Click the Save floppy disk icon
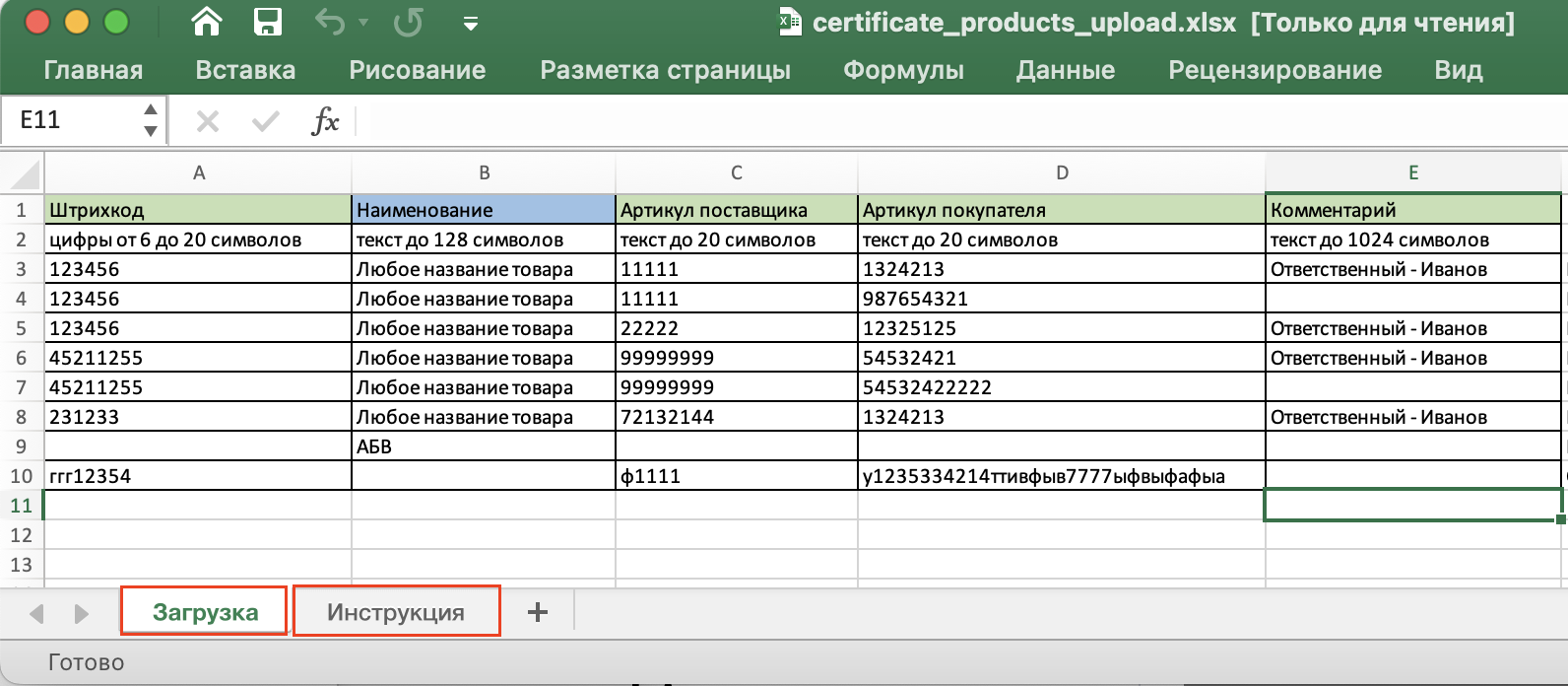 (x=267, y=22)
